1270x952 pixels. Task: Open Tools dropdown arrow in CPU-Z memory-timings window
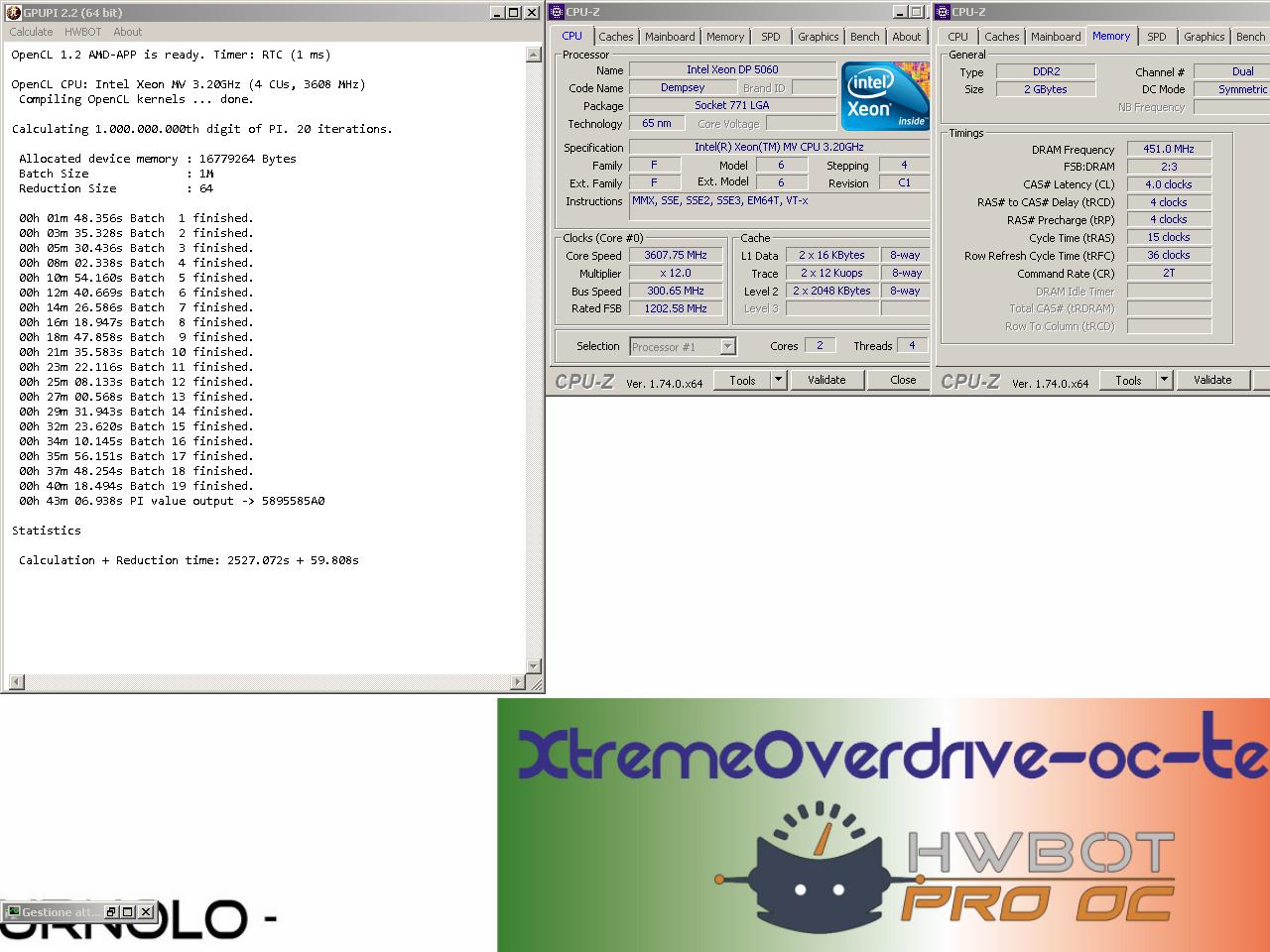1164,380
